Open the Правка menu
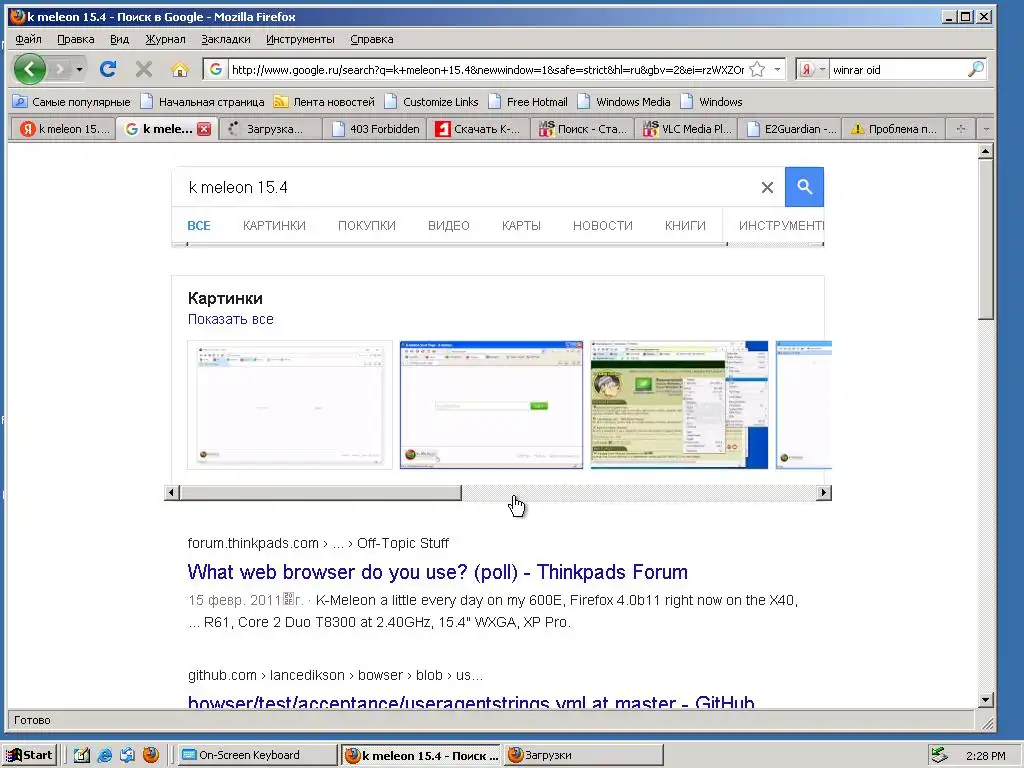 [76, 39]
